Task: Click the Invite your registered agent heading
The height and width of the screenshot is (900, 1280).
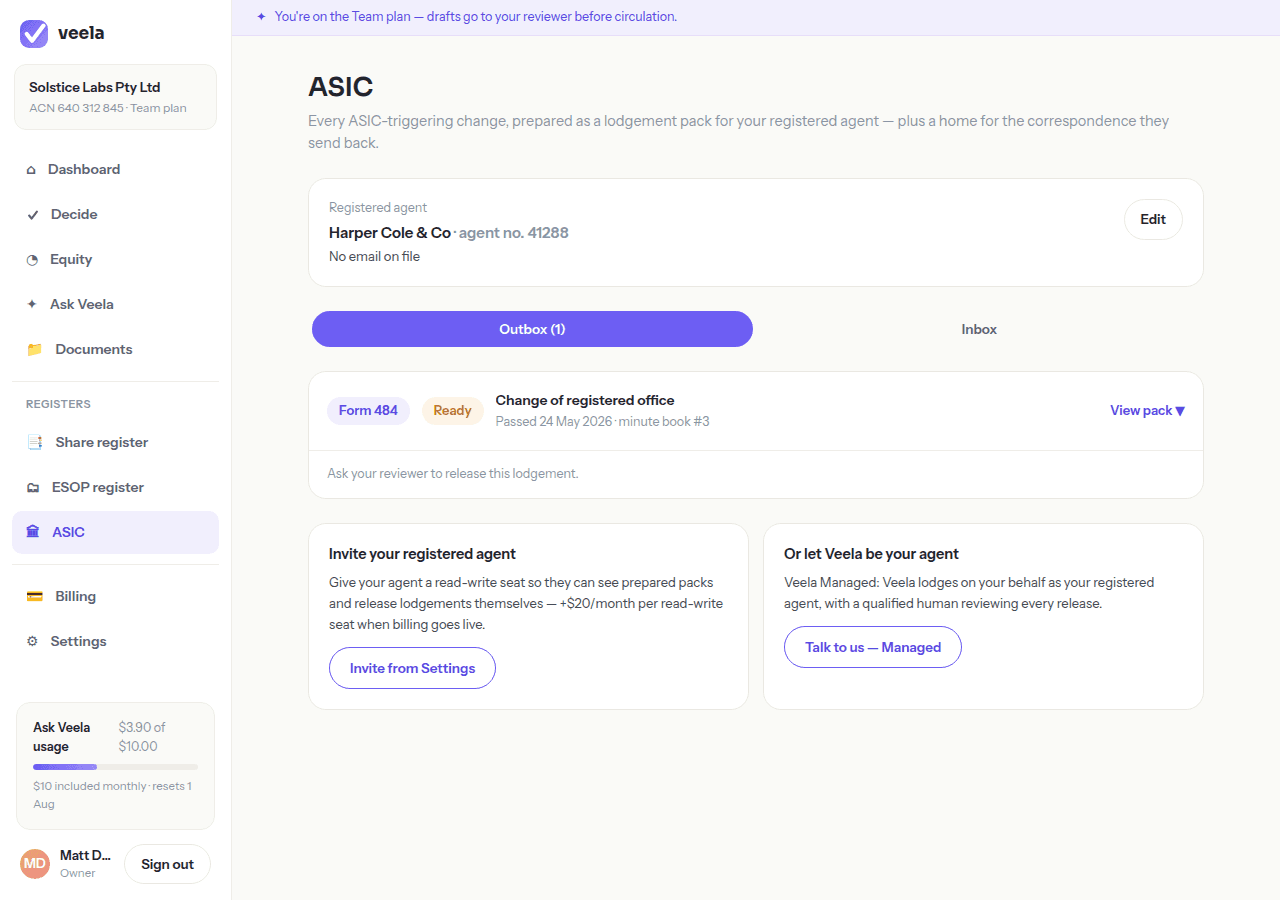Action: pos(422,554)
